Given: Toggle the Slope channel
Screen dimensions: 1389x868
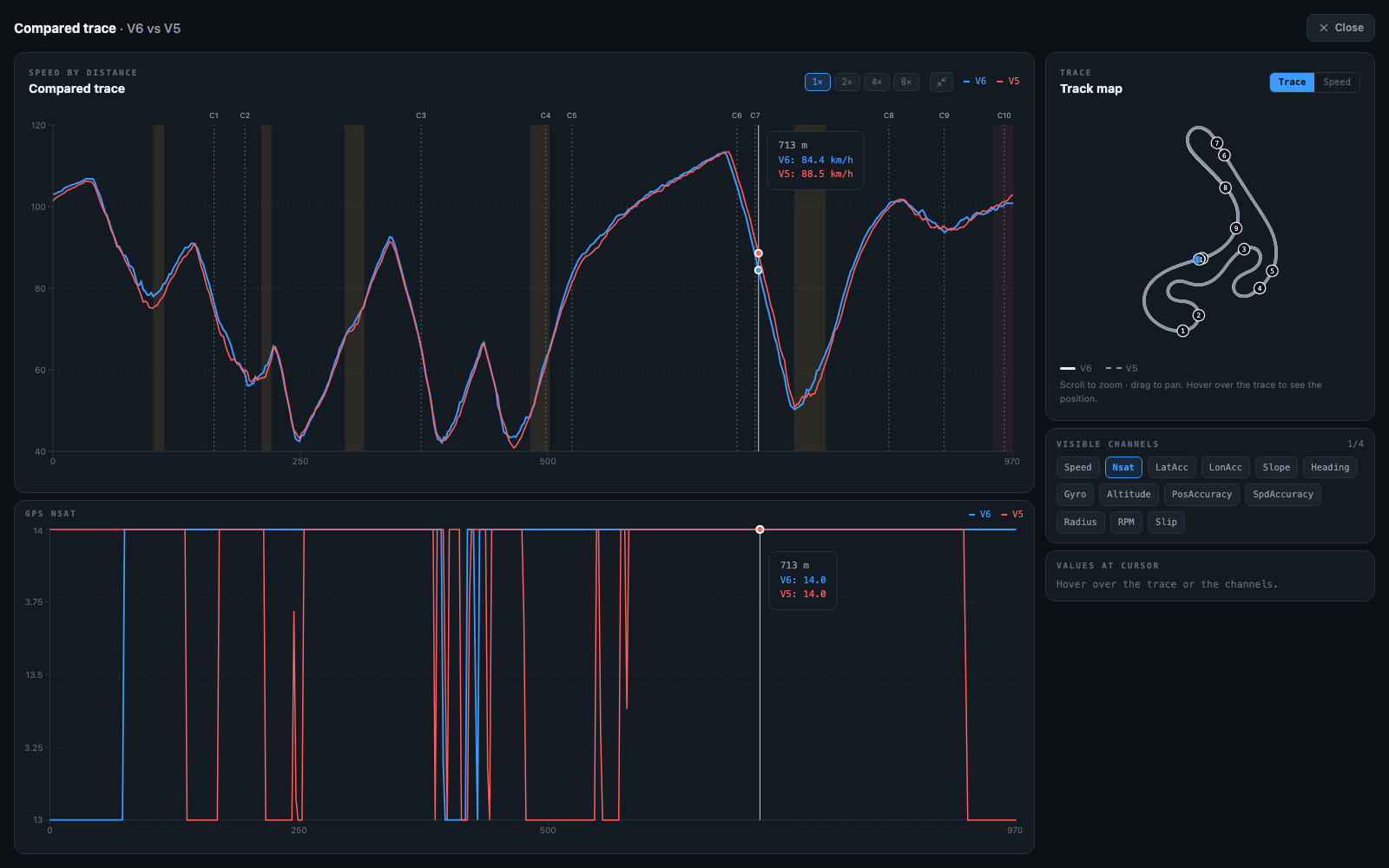Looking at the screenshot, I should [1276, 467].
